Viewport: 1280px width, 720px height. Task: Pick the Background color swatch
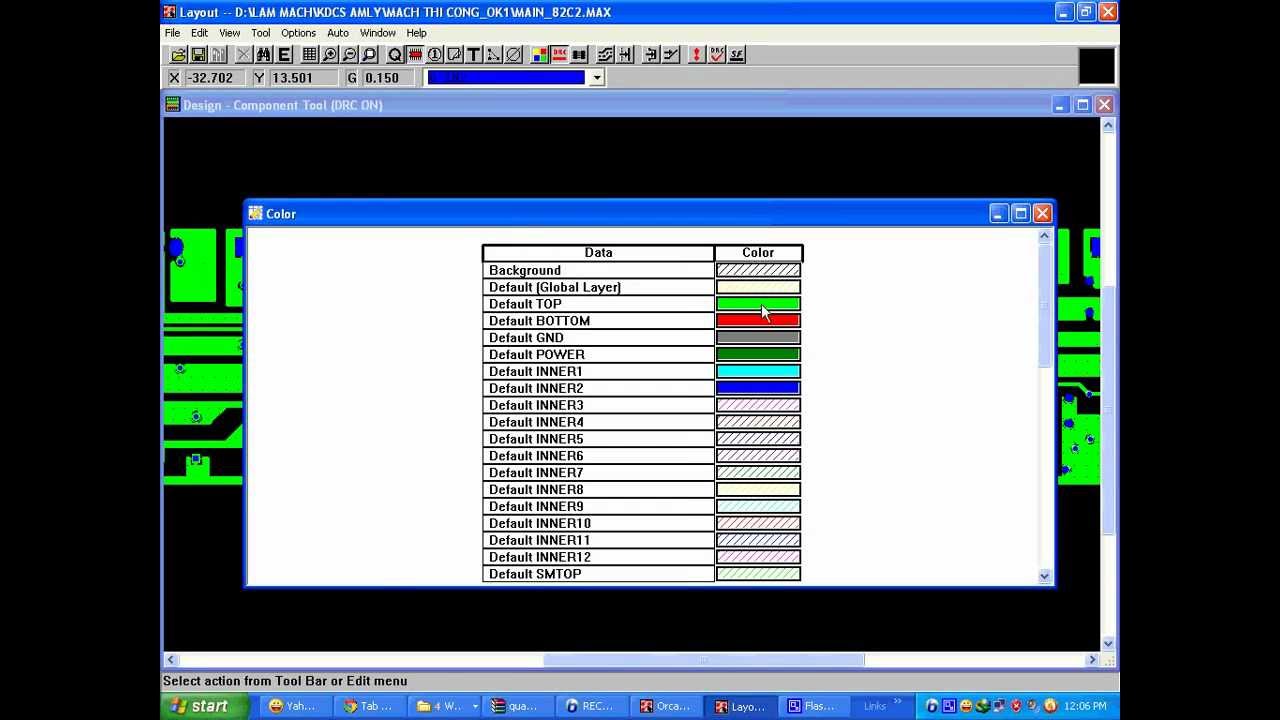758,270
